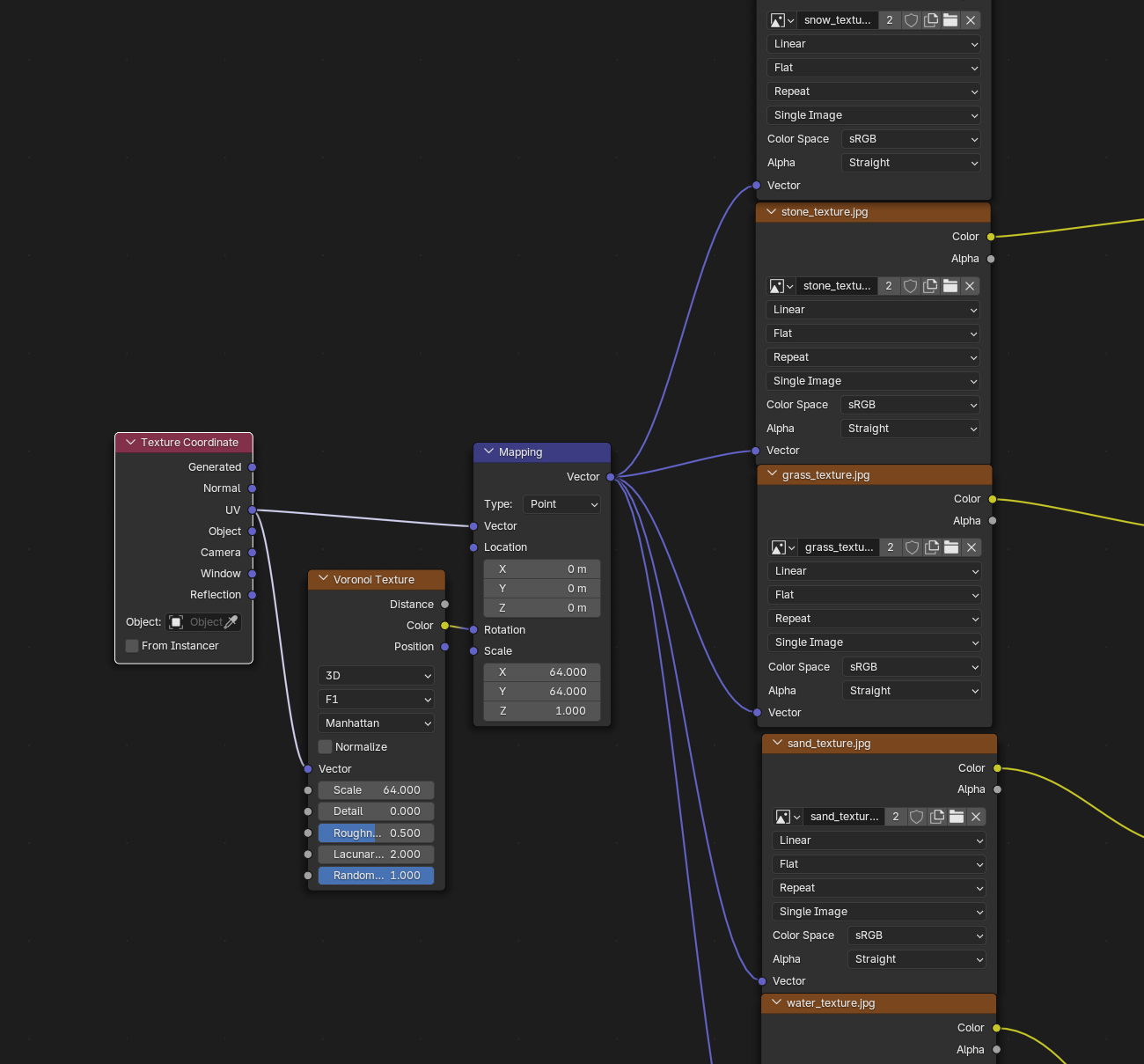Viewport: 1144px width, 1064px height.
Task: Open the Repeat extension dropdown on stone_texture
Action: [871, 356]
